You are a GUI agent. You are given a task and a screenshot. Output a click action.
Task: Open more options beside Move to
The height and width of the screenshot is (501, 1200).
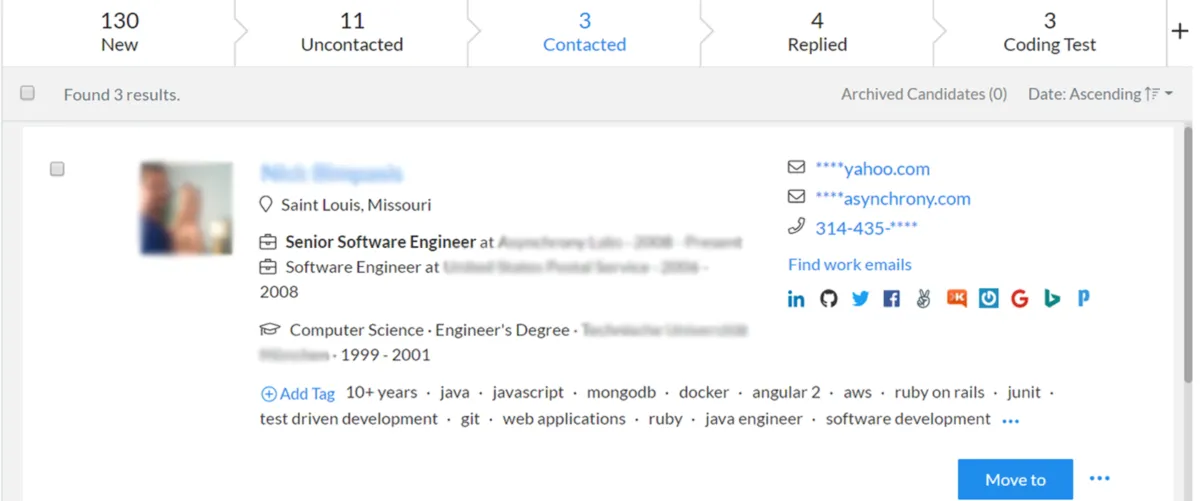tap(1099, 479)
